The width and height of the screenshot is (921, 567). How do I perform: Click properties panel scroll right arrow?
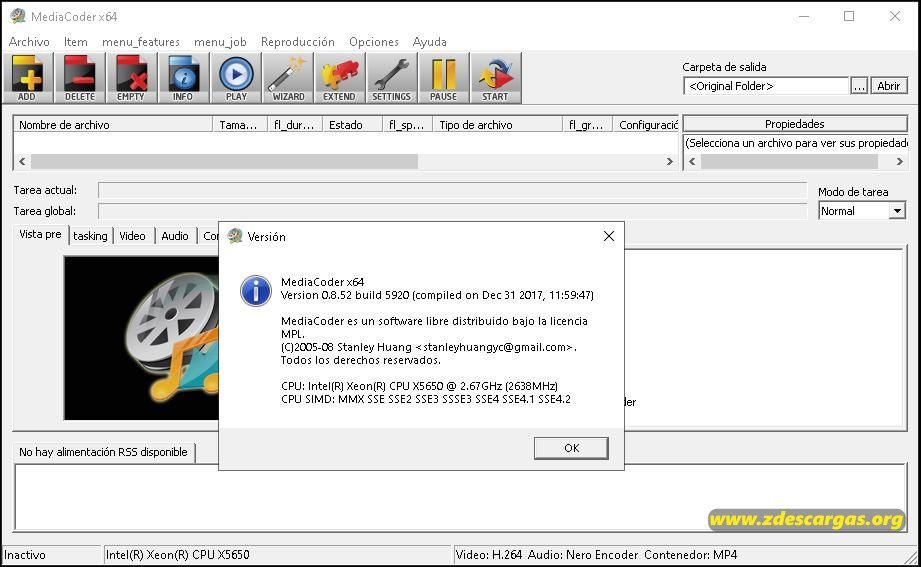(899, 161)
